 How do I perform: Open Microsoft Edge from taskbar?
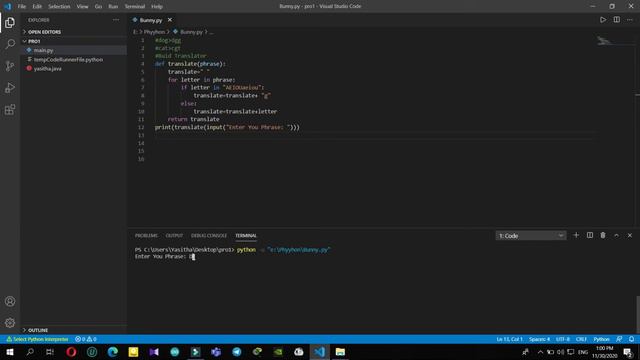click(x=113, y=352)
